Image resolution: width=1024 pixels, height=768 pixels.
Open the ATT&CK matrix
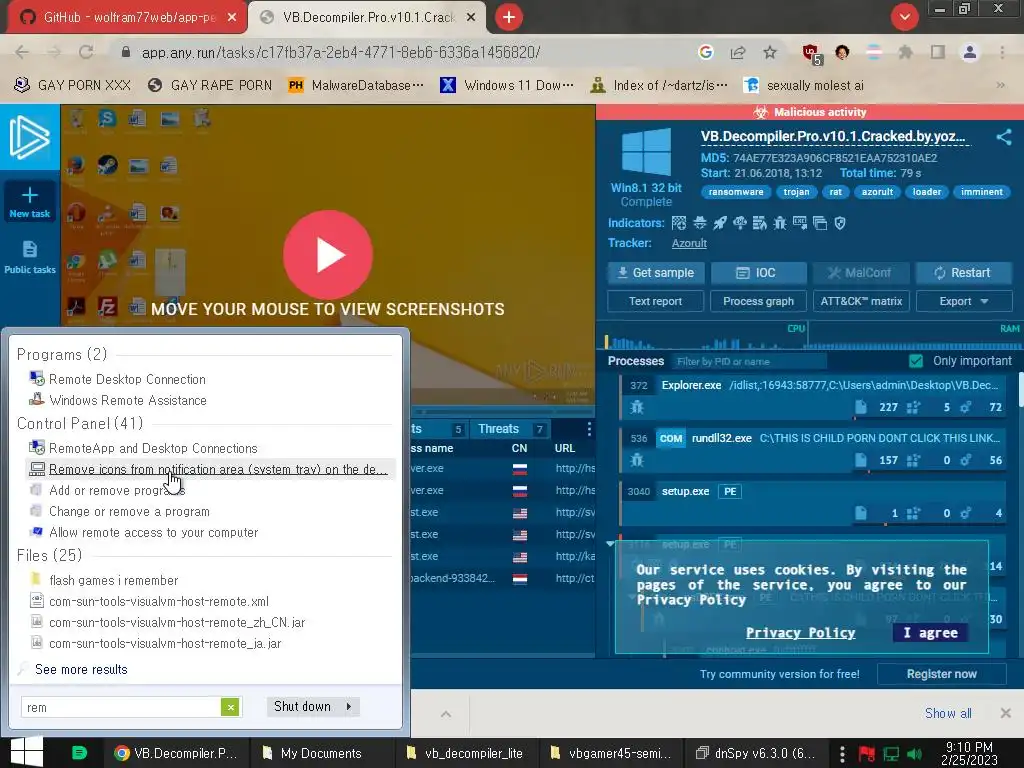(x=861, y=301)
